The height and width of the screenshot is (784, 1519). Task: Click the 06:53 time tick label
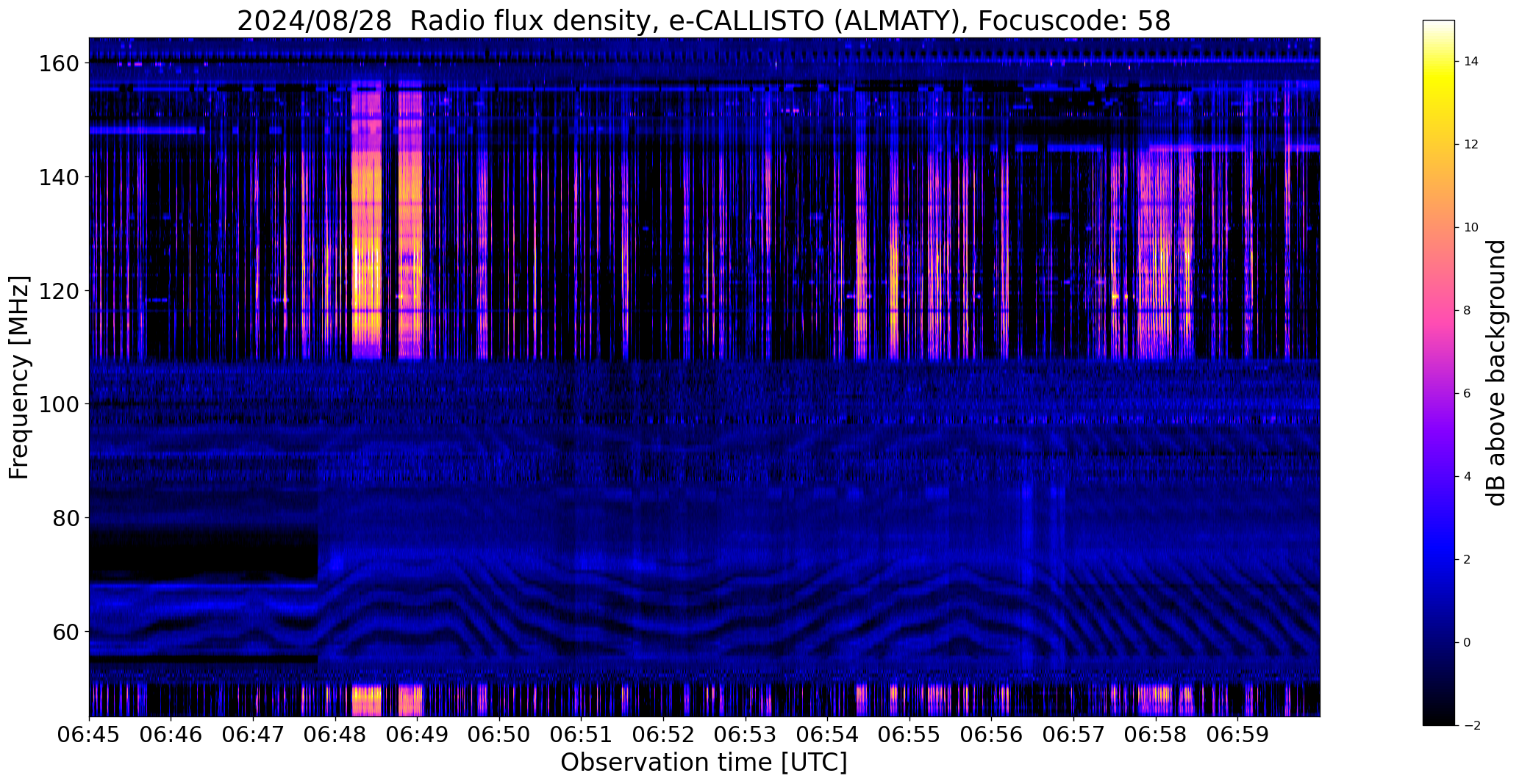(746, 734)
